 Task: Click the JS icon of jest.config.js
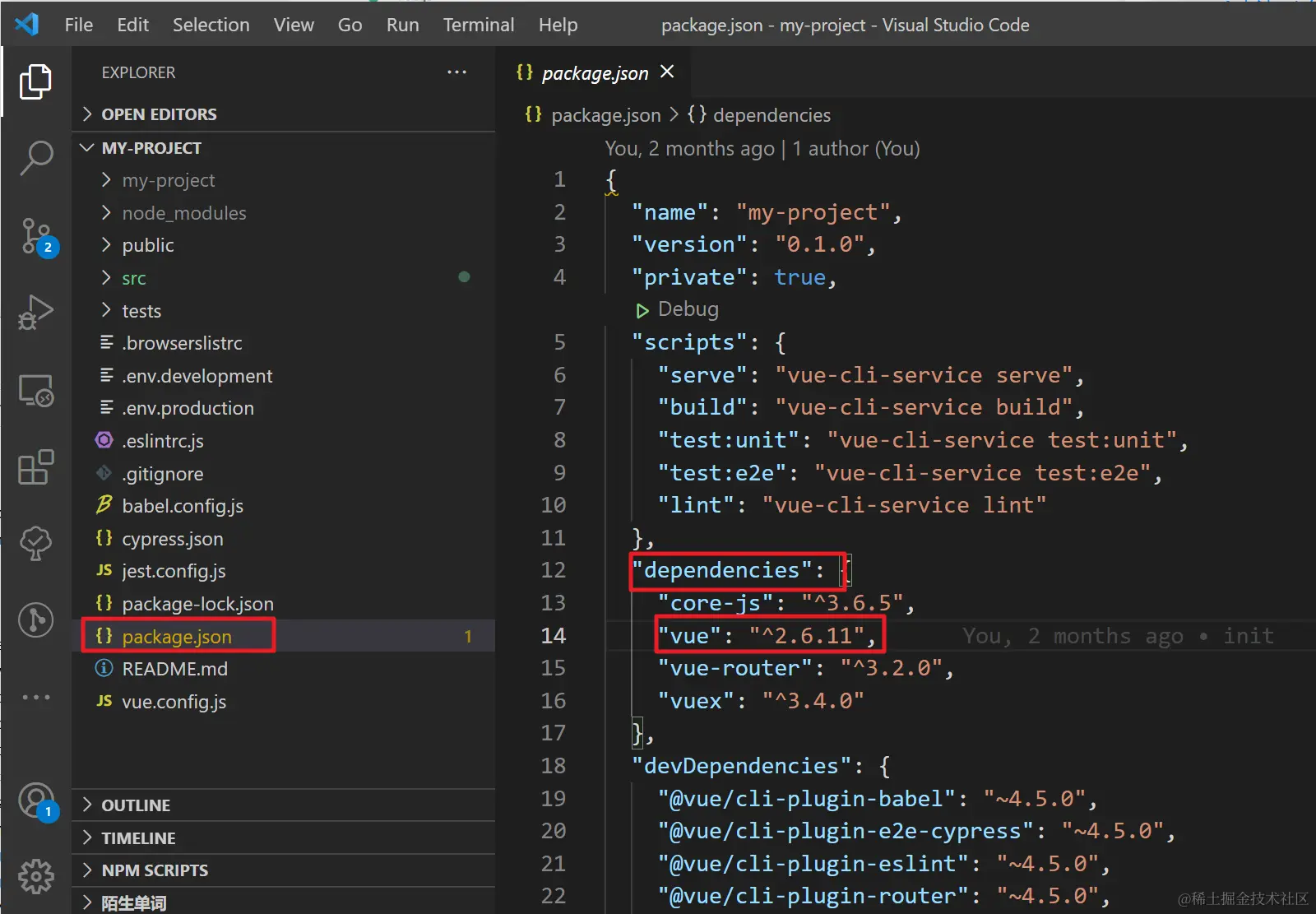pyautogui.click(x=104, y=570)
